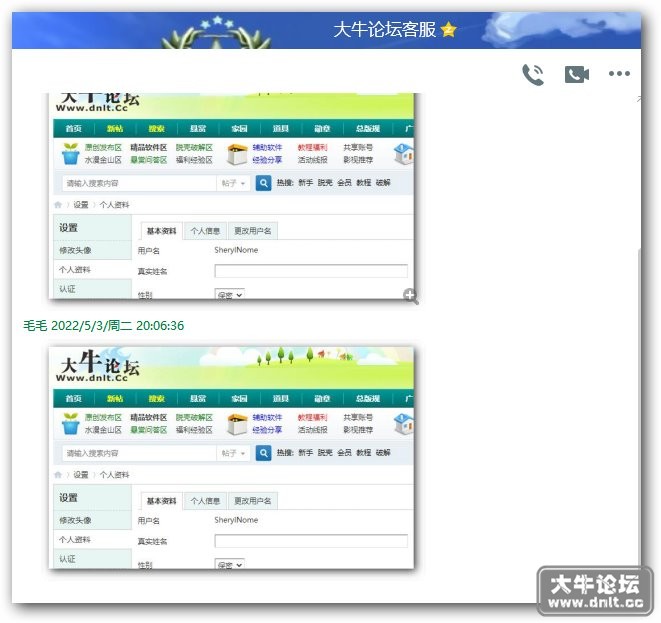This screenshot has height=623, width=661.
Task: Click house icon in image below 毛毛's timestamp
Action: (x=404, y=424)
